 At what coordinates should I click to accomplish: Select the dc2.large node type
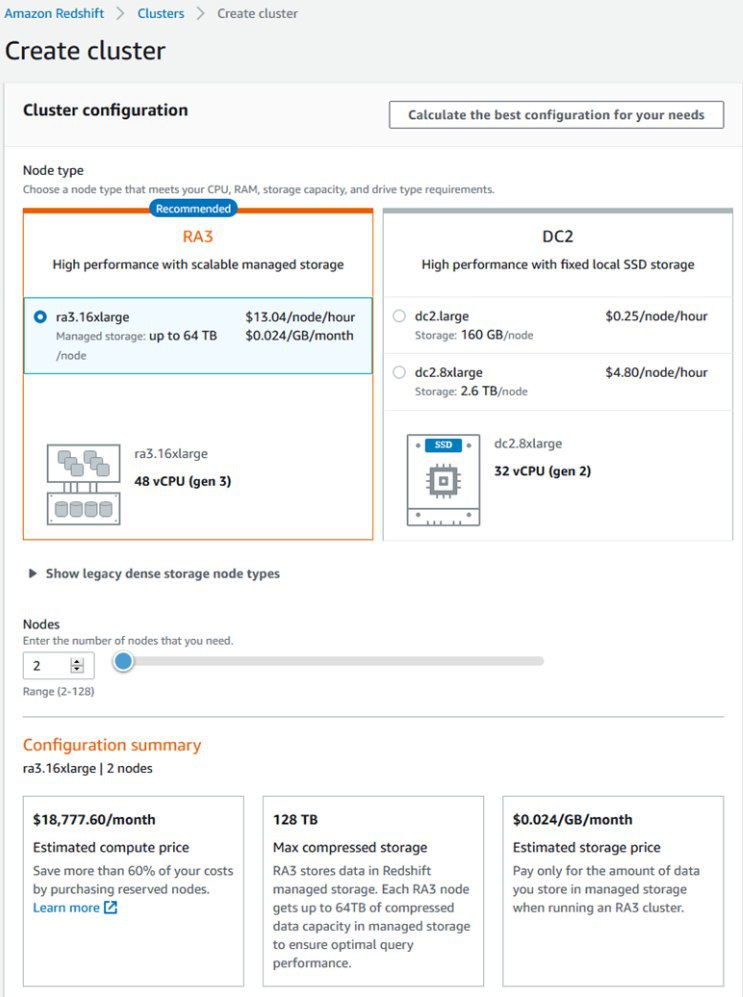[x=400, y=316]
